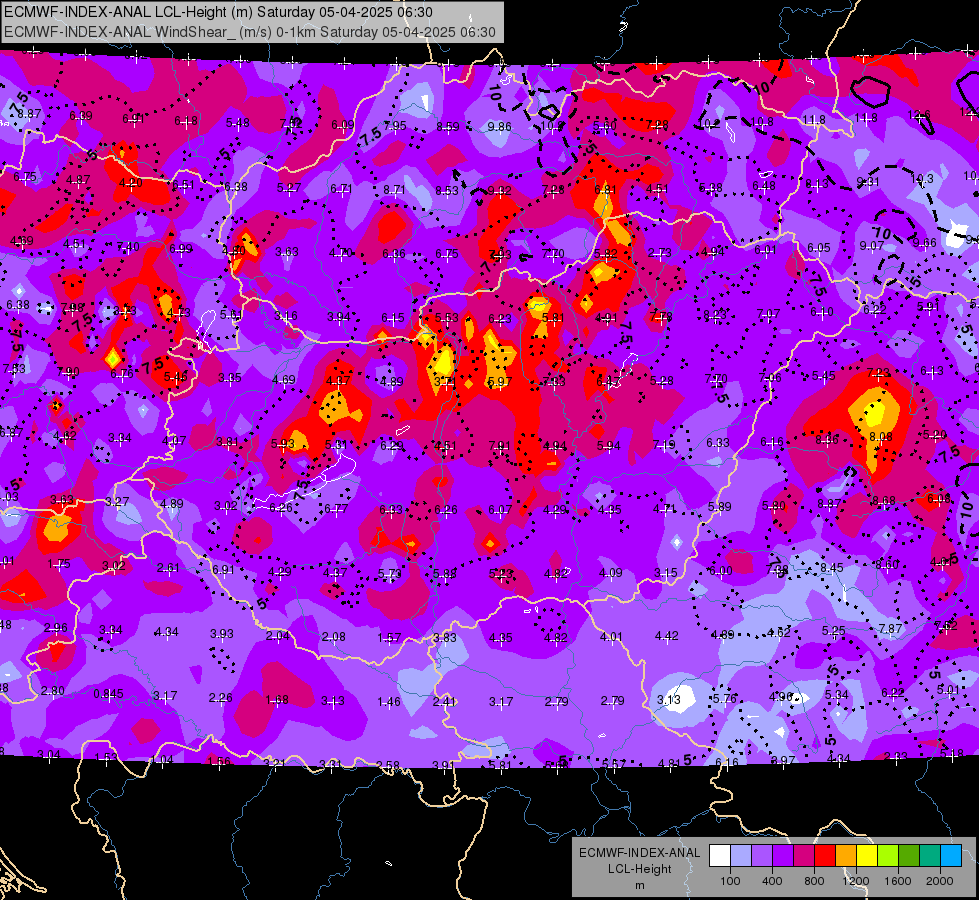Click the 2000 label in the legend
The image size is (979, 900).
[940, 881]
